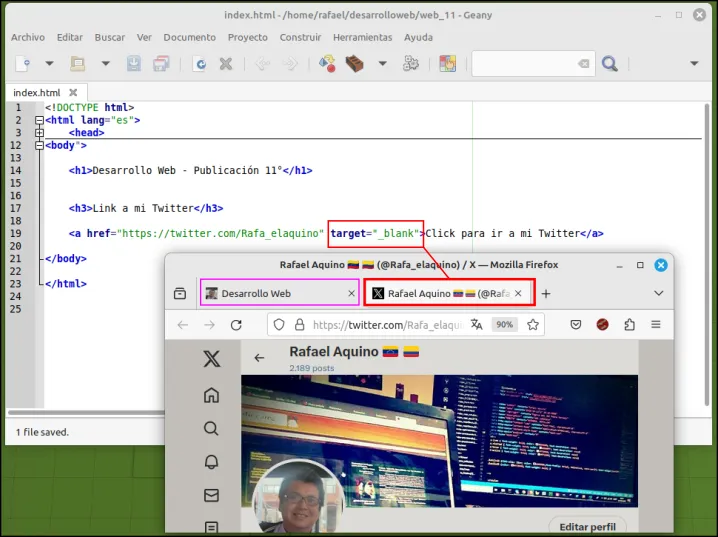Click the Firefox extensions puzzle icon
This screenshot has height=537, width=718.
629,325
